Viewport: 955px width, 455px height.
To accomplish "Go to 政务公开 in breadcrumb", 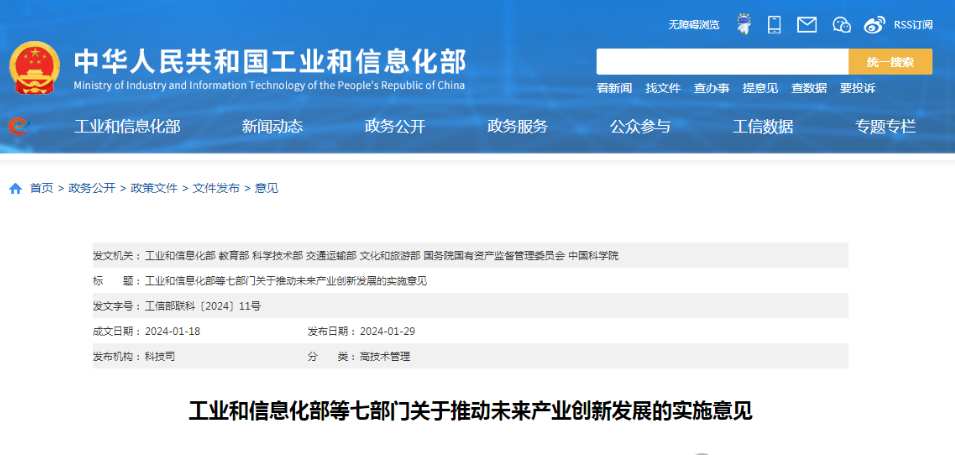I will [x=92, y=188].
